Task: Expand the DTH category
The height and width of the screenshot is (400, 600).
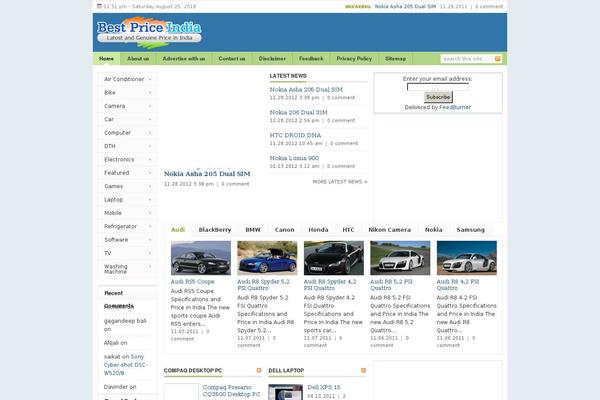Action: click(x=127, y=146)
